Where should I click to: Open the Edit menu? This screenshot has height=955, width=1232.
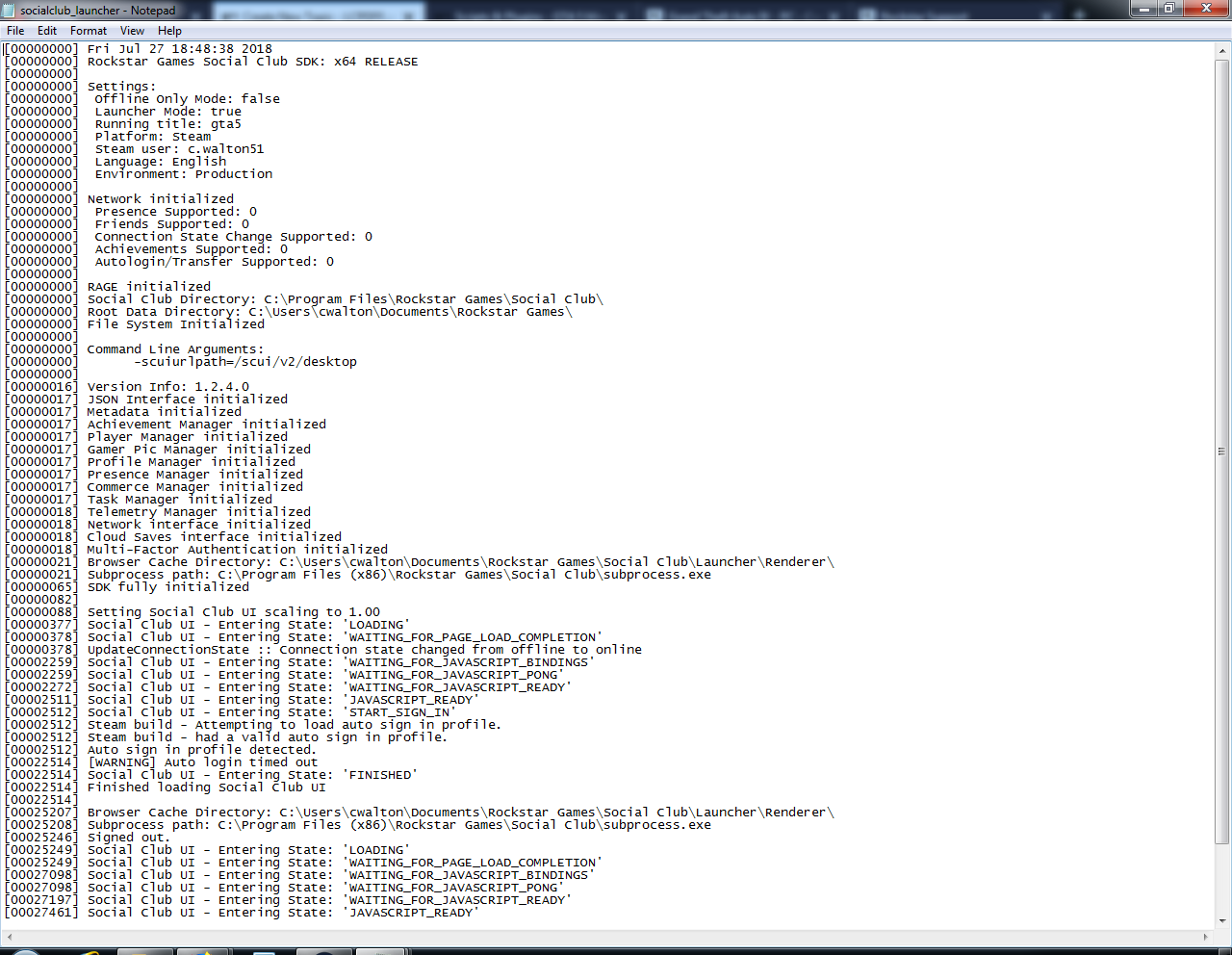tap(47, 31)
